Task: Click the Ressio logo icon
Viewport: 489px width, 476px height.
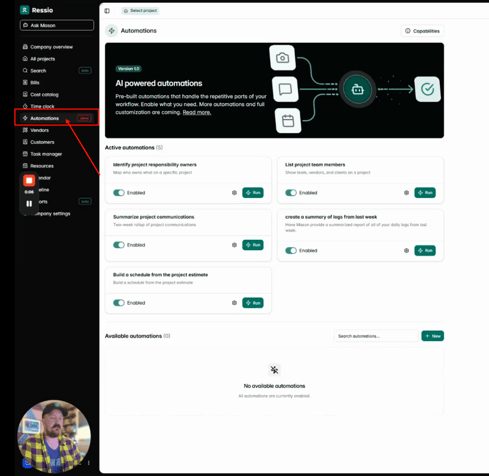Action: tap(24, 10)
